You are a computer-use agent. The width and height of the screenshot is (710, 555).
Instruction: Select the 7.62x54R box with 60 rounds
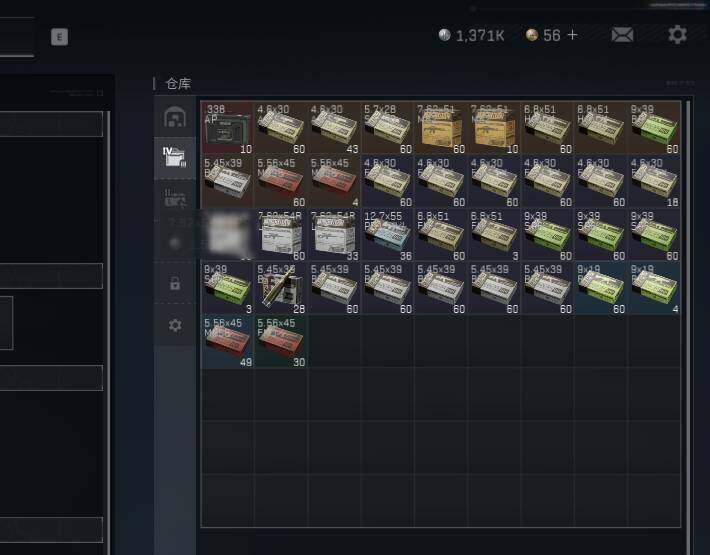pyautogui.click(x=281, y=235)
